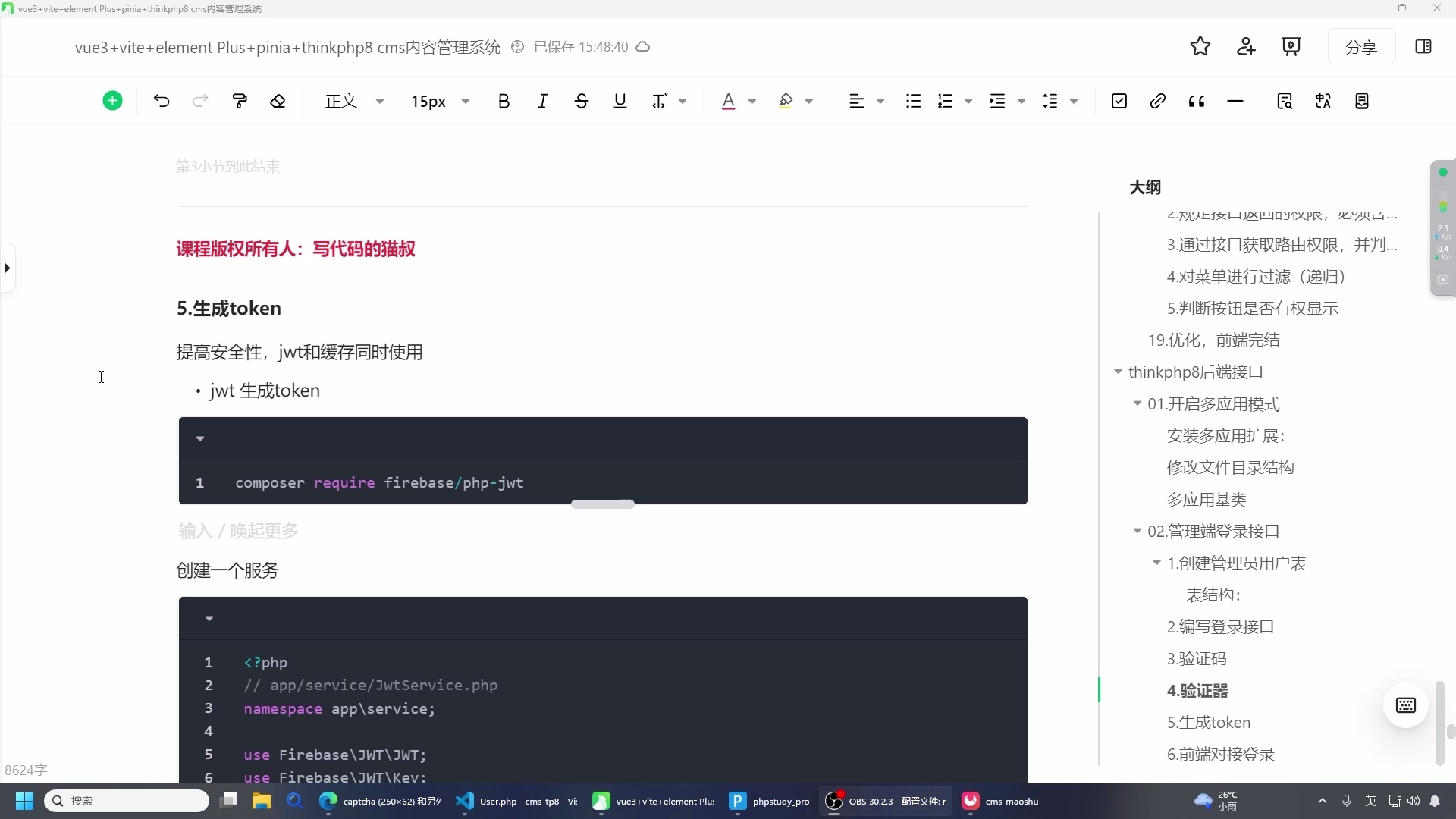Screen dimensions: 1456x819
Task: Open the translate tool
Action: tap(1323, 101)
